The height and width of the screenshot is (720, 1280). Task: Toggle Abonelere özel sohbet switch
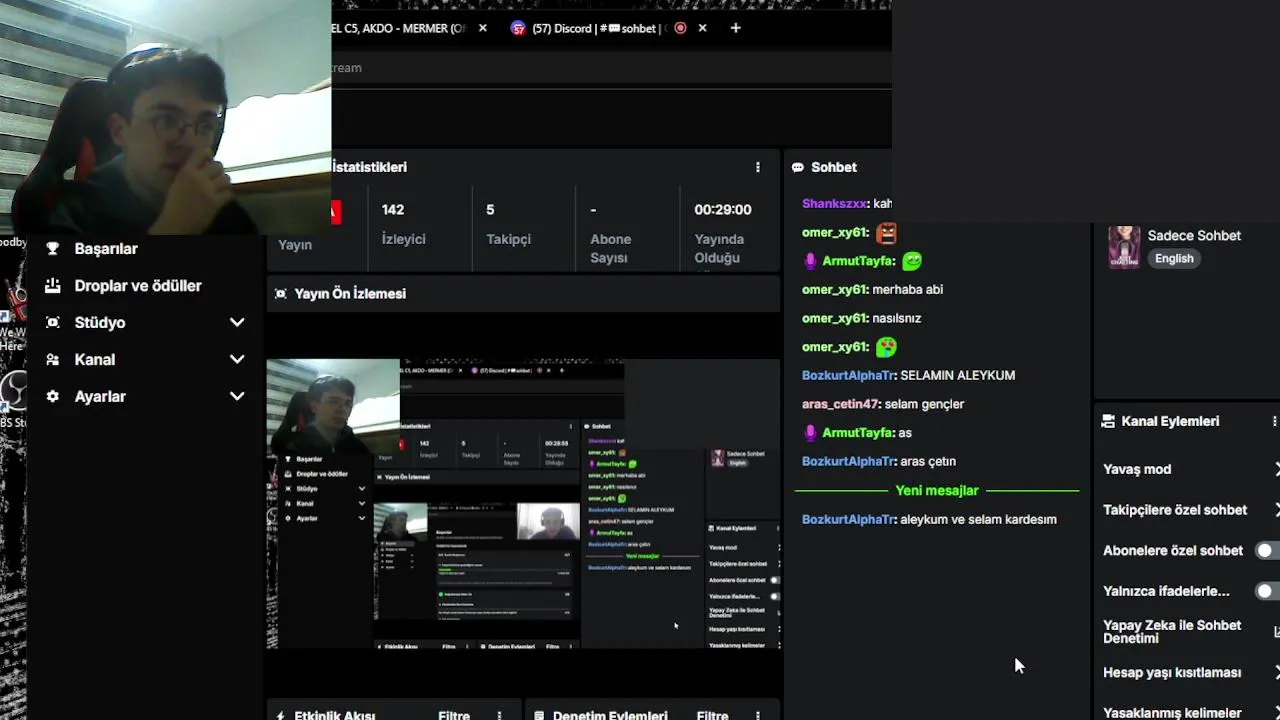coord(1268,550)
